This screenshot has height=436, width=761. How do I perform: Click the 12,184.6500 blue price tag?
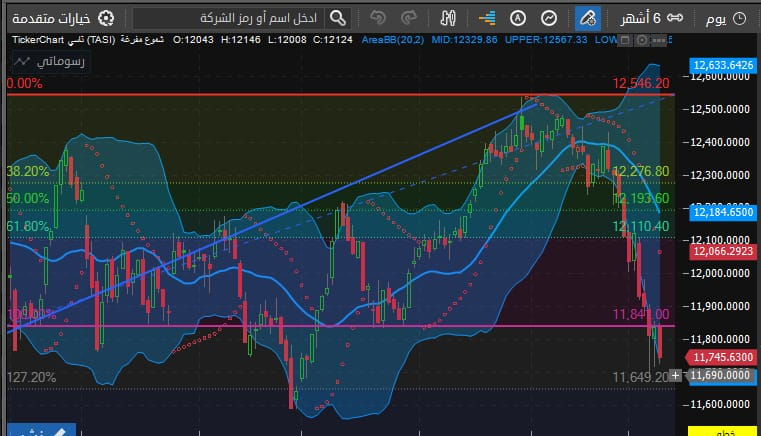pyautogui.click(x=723, y=212)
